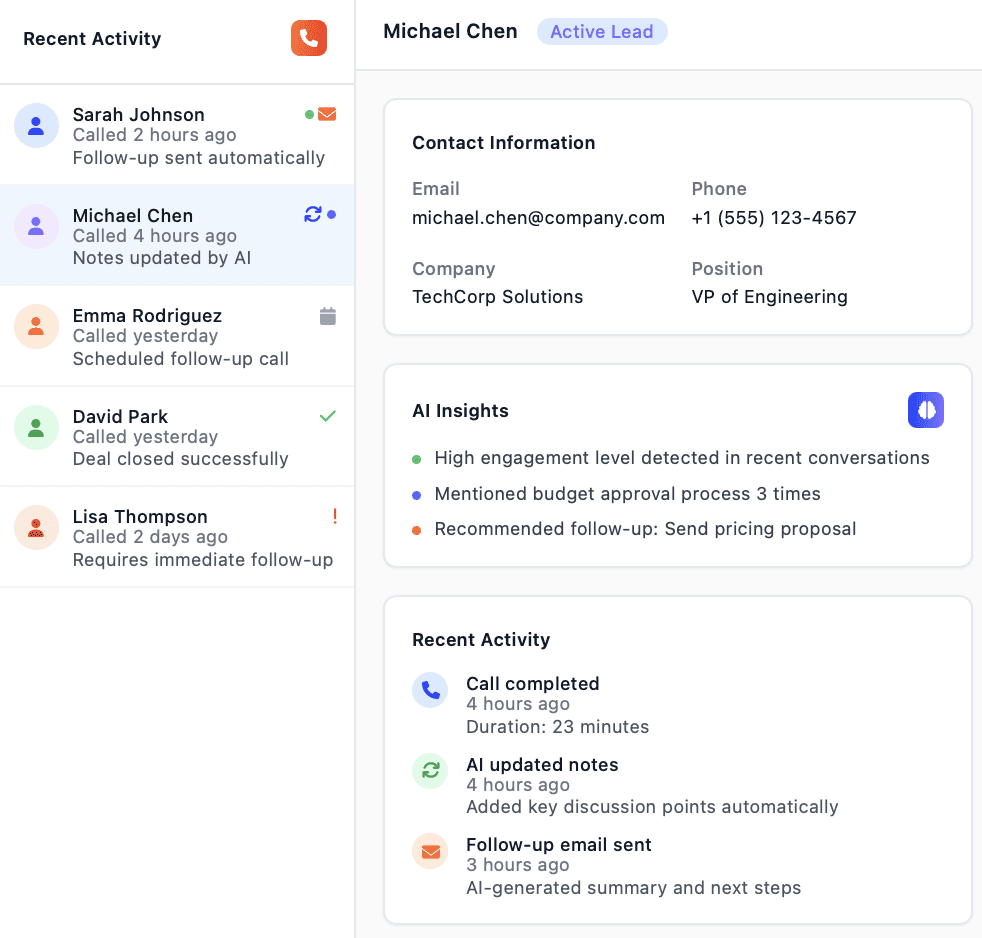Click the red urgency icon on Lisa Thompson's entry

click(x=334, y=516)
